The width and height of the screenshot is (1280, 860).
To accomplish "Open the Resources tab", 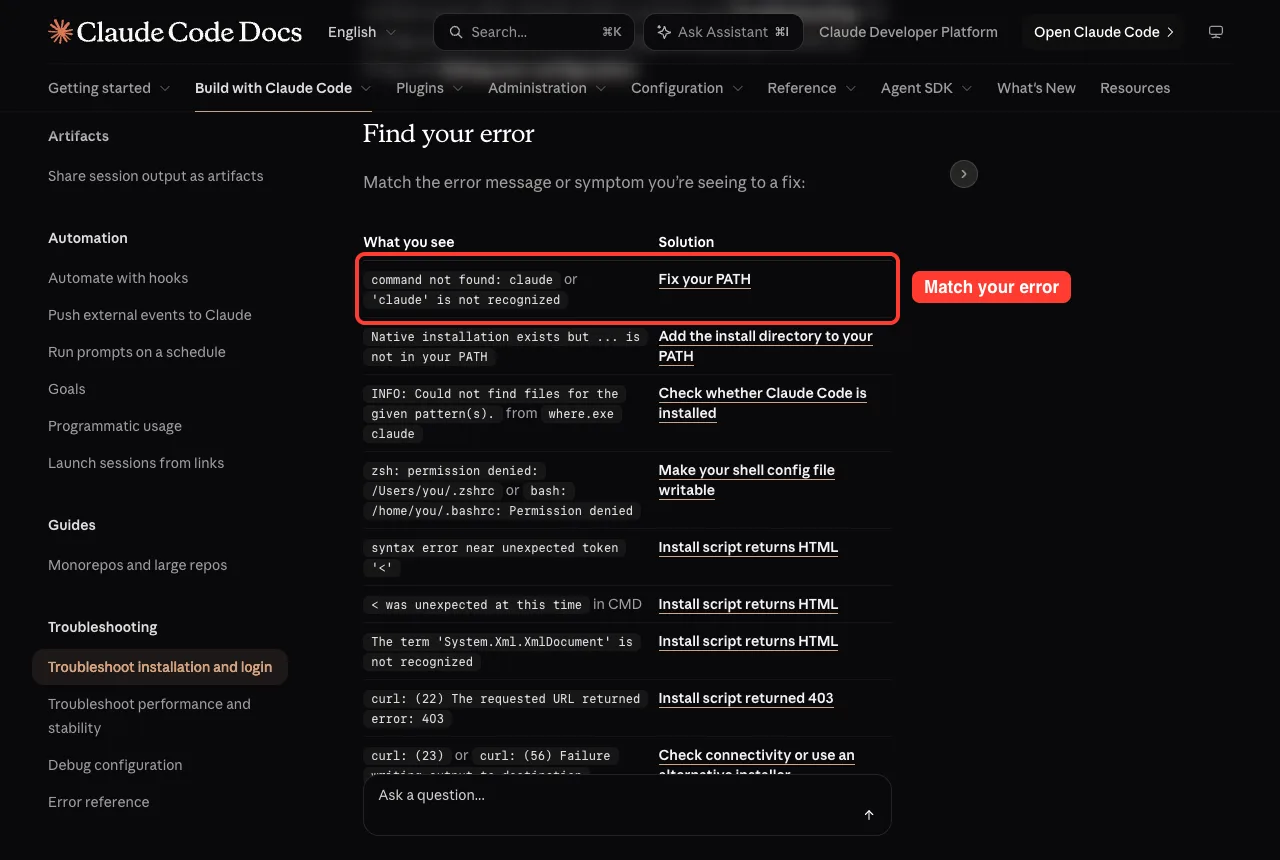I will coord(1135,88).
